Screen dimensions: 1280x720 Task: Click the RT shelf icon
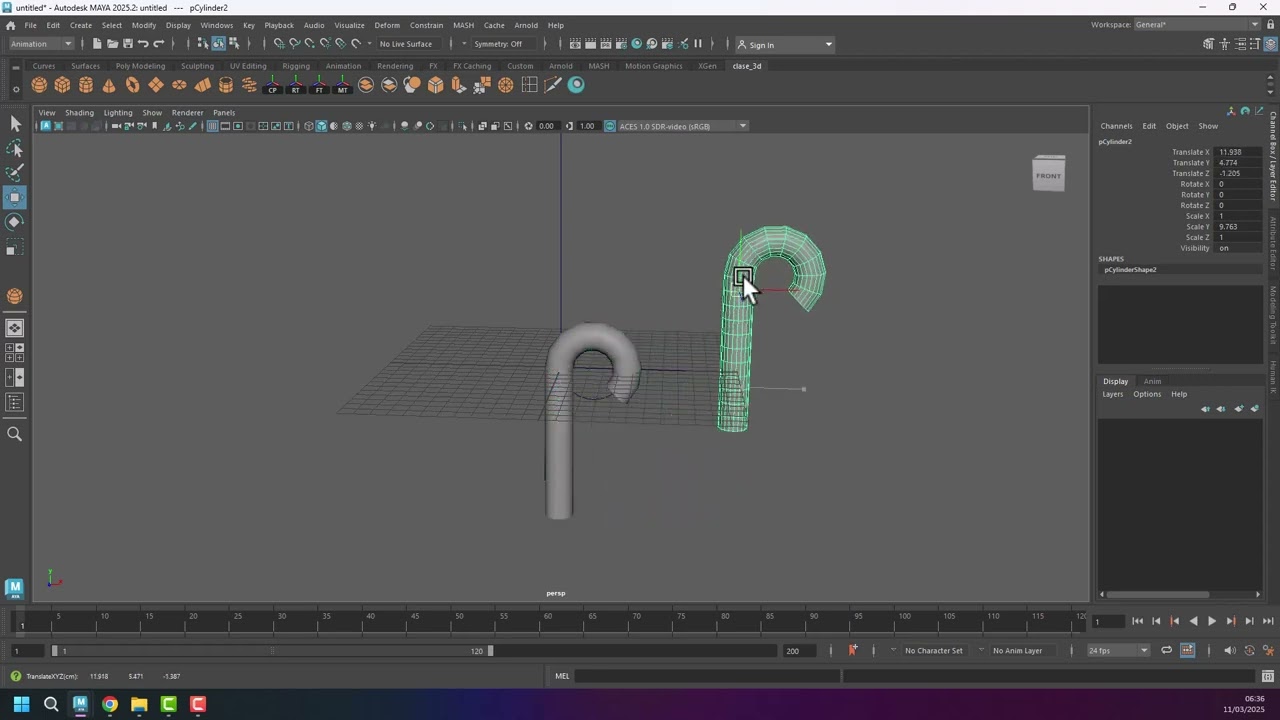[x=295, y=85]
